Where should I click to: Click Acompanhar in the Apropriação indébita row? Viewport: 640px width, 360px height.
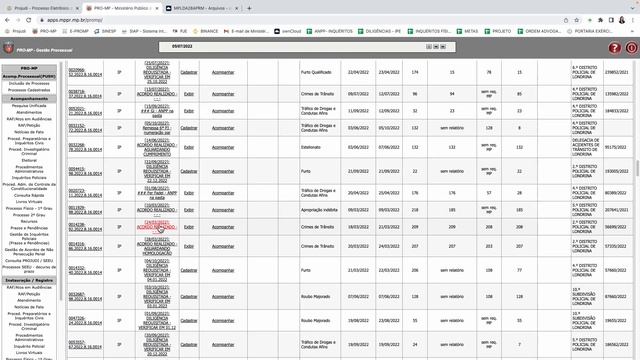[x=223, y=210]
